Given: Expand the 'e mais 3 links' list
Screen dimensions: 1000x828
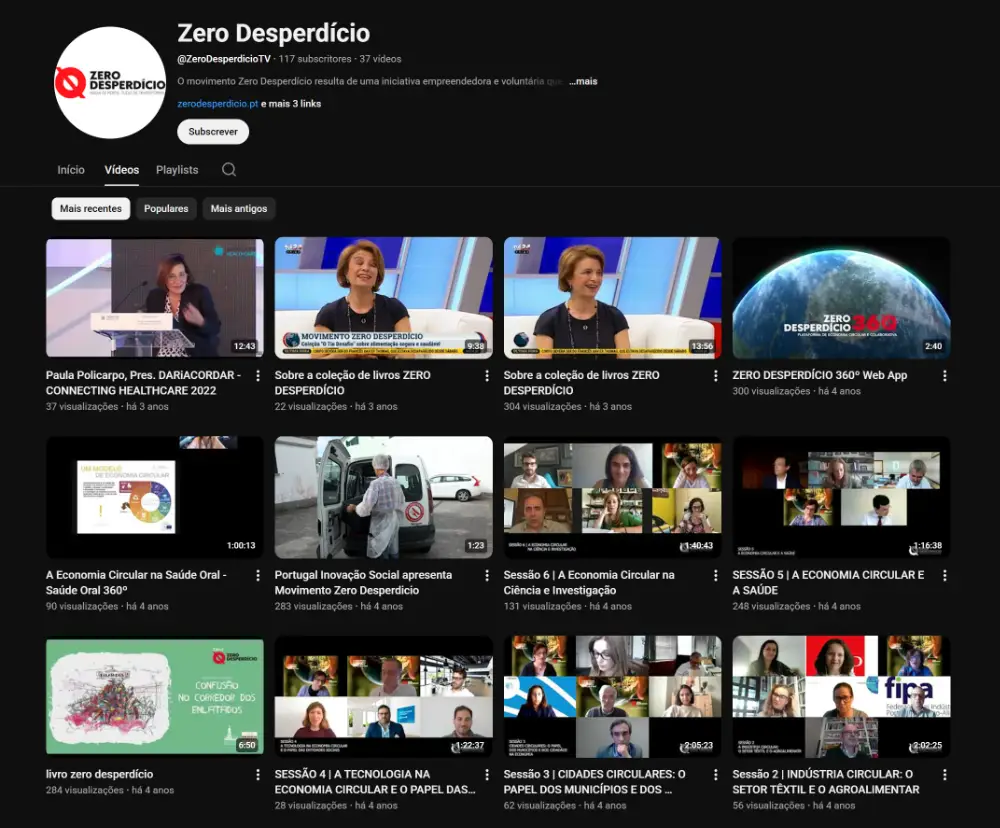Looking at the screenshot, I should pos(291,104).
